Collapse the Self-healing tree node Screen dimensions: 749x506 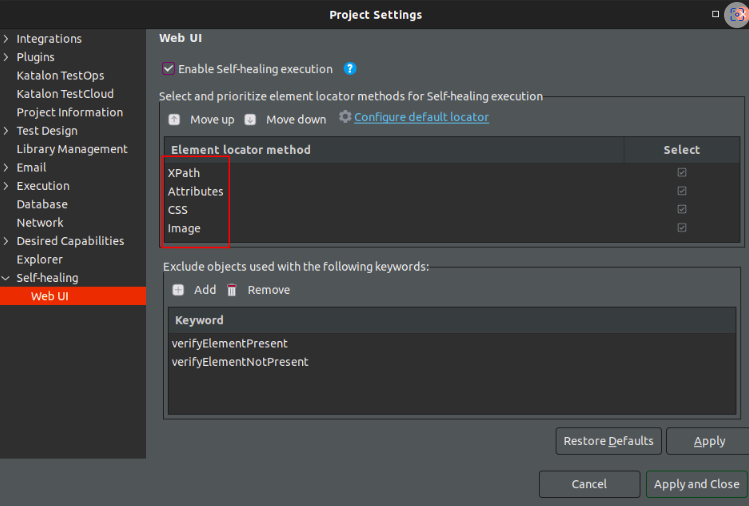pyautogui.click(x=7, y=278)
